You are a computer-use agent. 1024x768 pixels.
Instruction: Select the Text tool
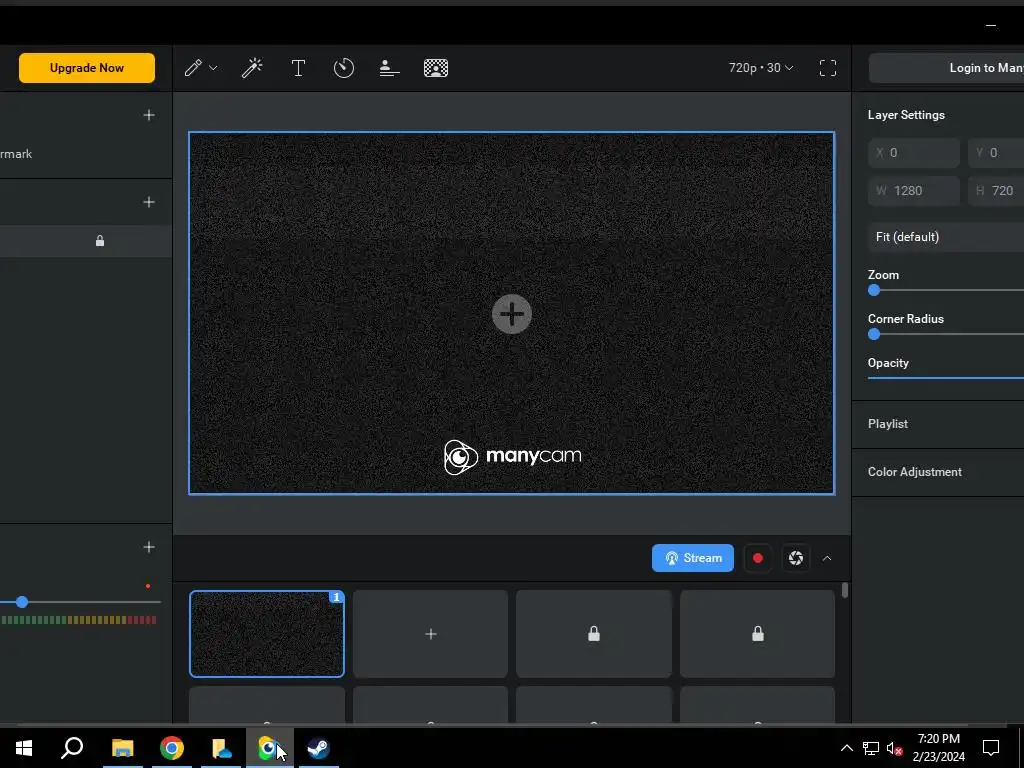click(298, 68)
